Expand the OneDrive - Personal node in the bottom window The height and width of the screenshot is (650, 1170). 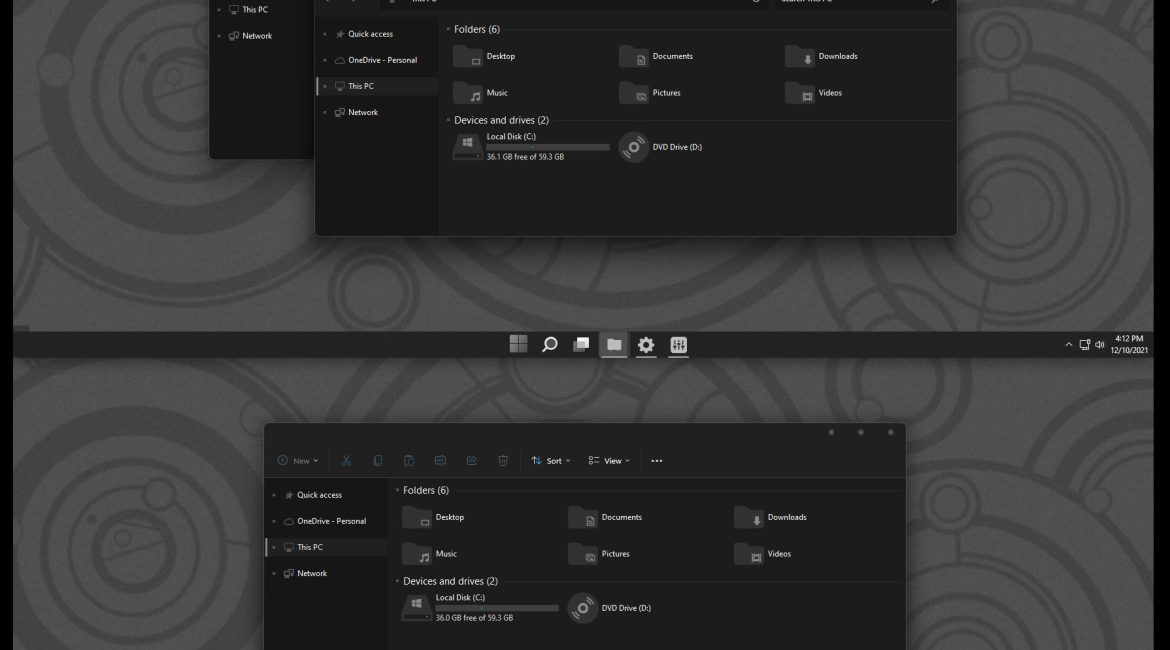274,521
